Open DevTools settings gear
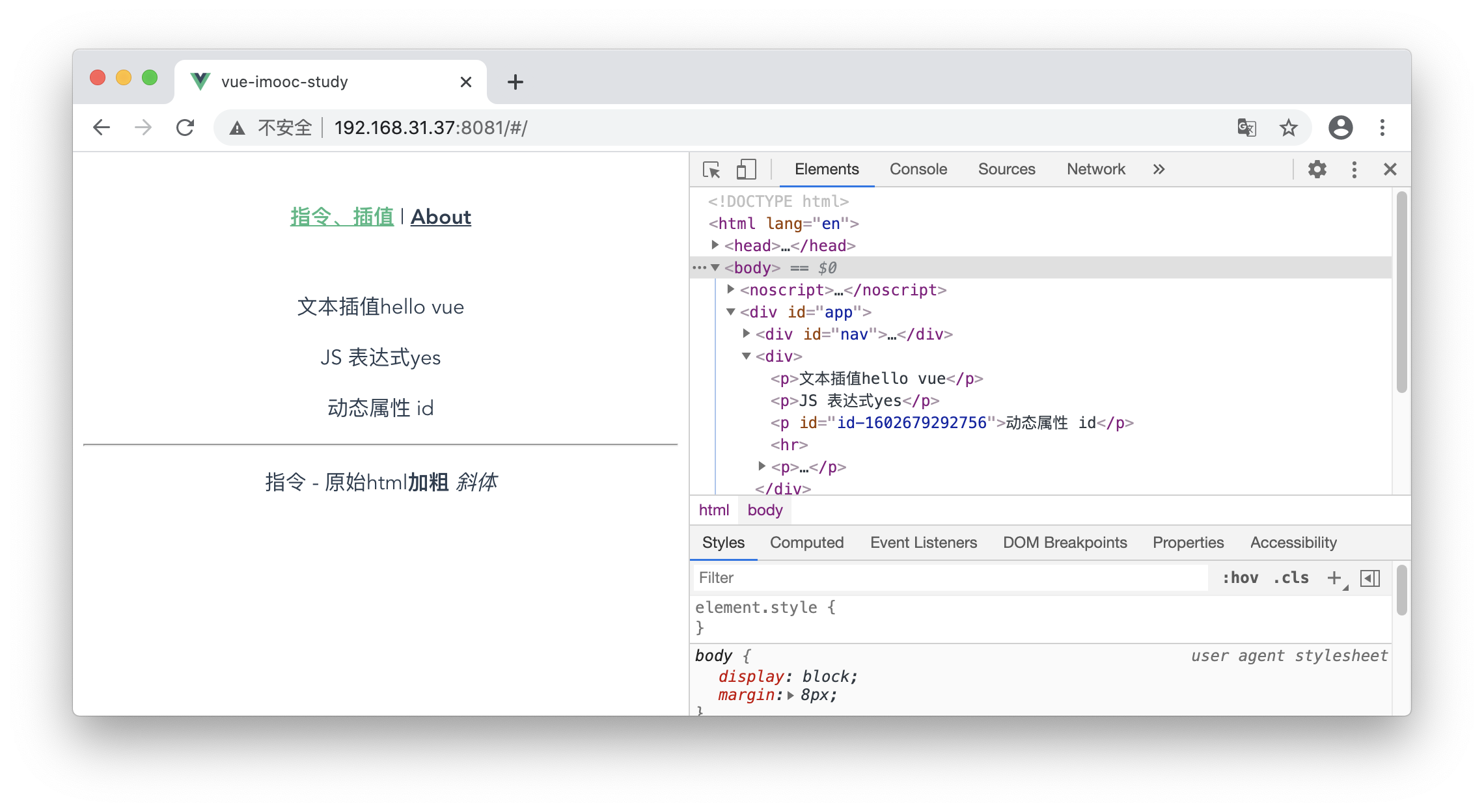The image size is (1484, 812). (1317, 170)
